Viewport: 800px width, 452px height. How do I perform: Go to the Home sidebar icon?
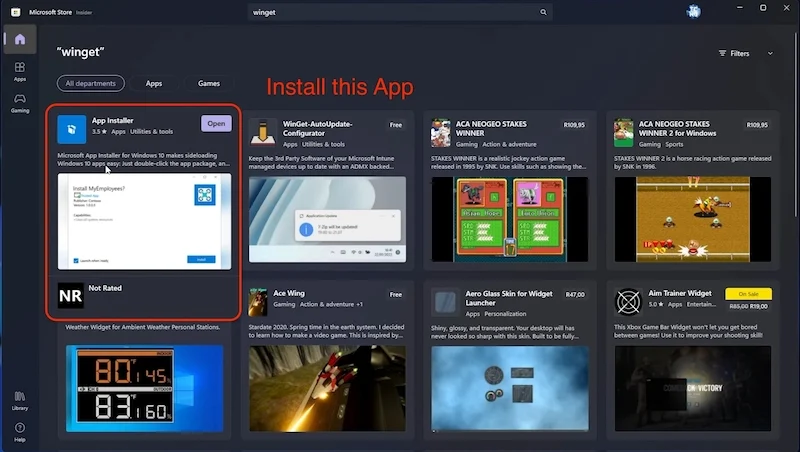tap(19, 39)
